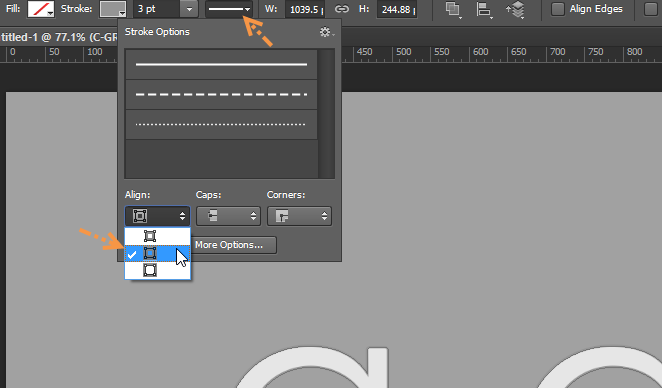Viewport: 662px width, 388px height.
Task: Enable the Align Edges checkbox
Action: point(558,9)
